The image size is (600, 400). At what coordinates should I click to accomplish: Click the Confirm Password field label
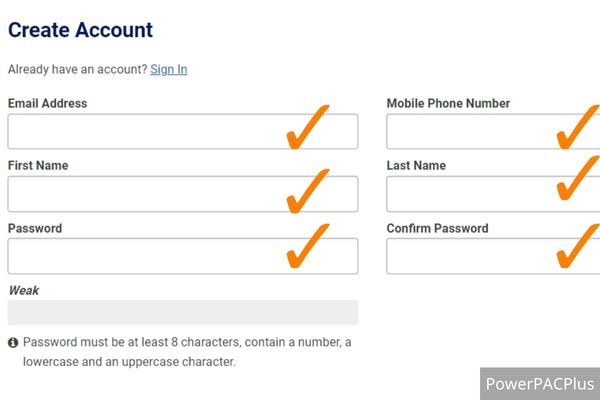(x=437, y=228)
